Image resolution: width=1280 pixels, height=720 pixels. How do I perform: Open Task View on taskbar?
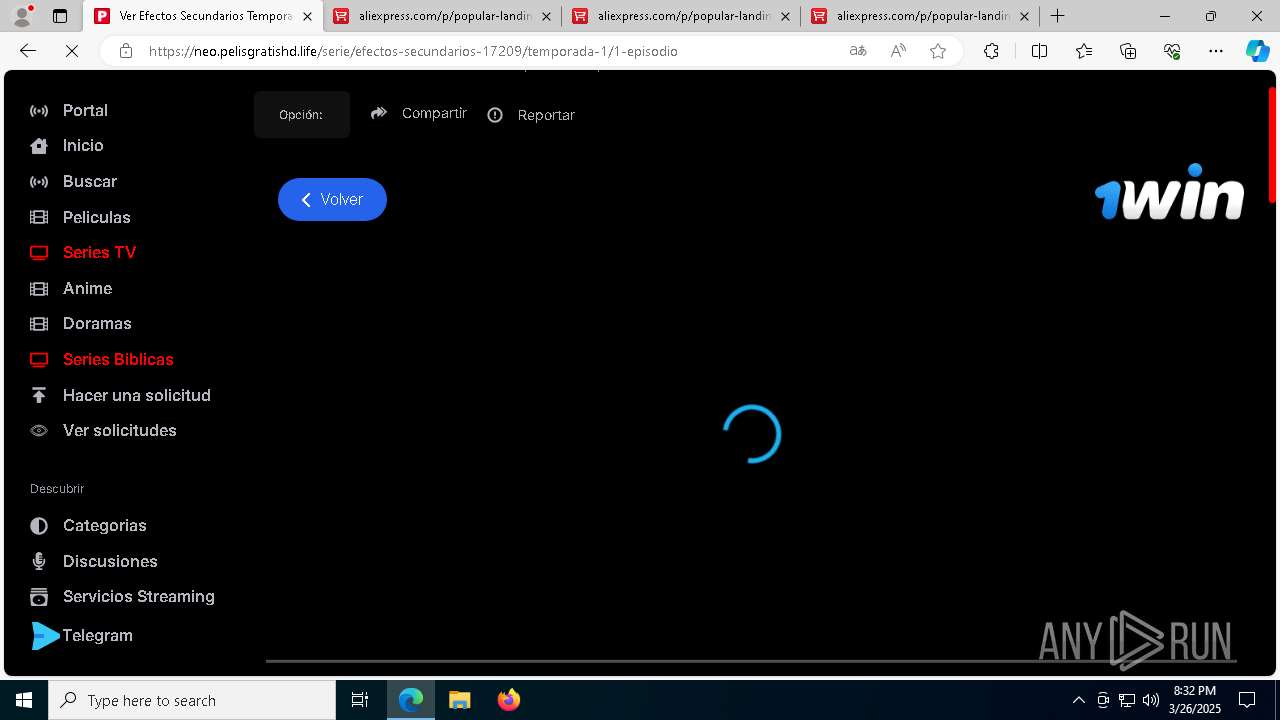(x=360, y=700)
